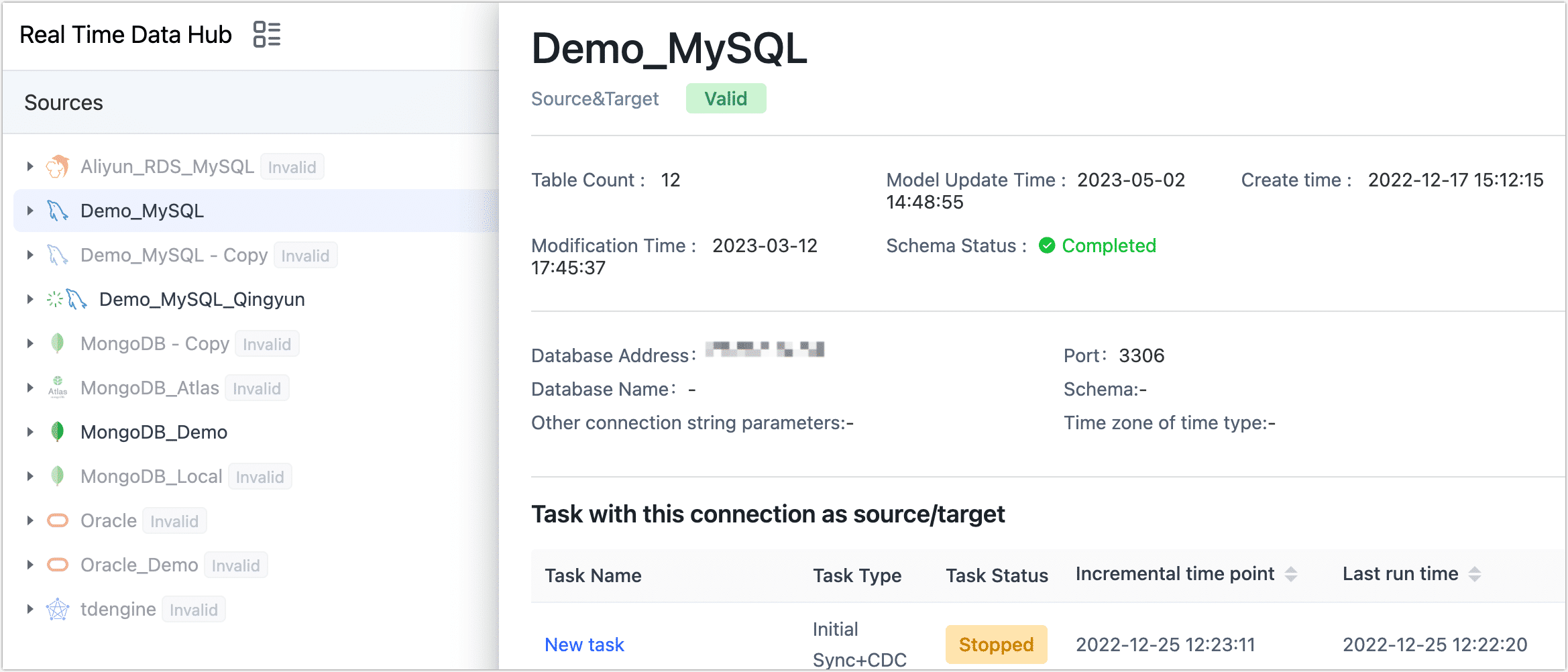Select the tdengine source name
This screenshot has height=672, width=1568.
point(118,609)
